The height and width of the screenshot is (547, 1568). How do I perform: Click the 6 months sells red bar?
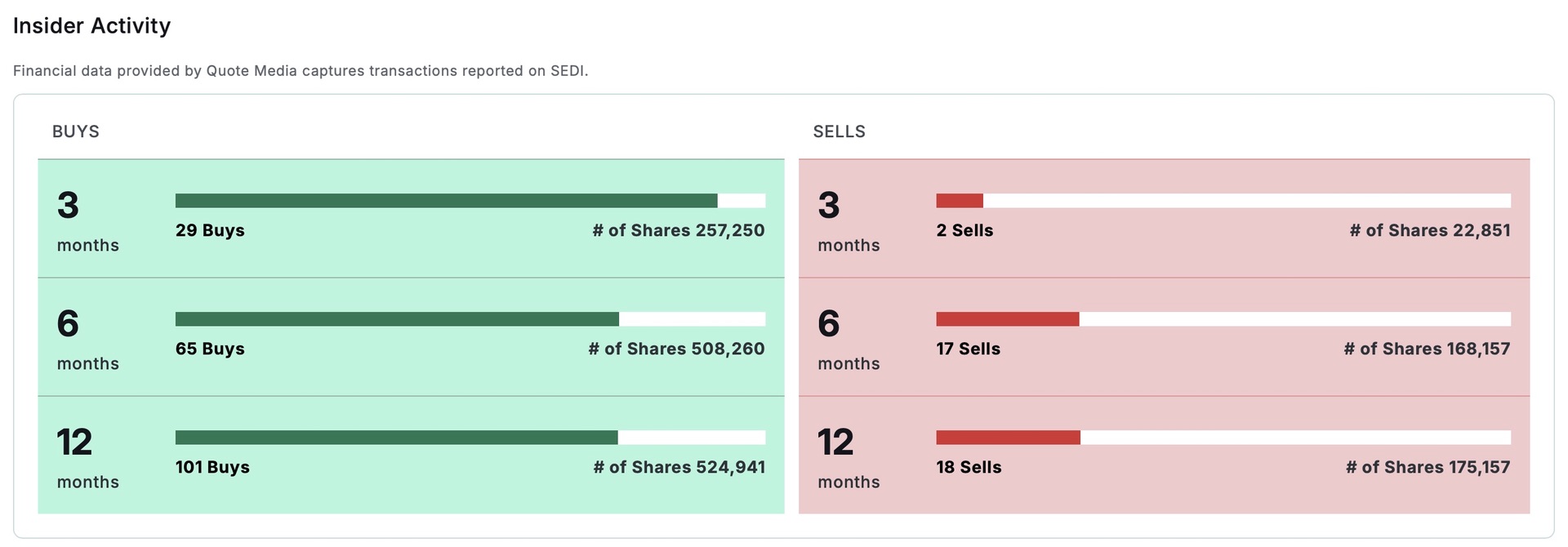pyautogui.click(x=1007, y=319)
